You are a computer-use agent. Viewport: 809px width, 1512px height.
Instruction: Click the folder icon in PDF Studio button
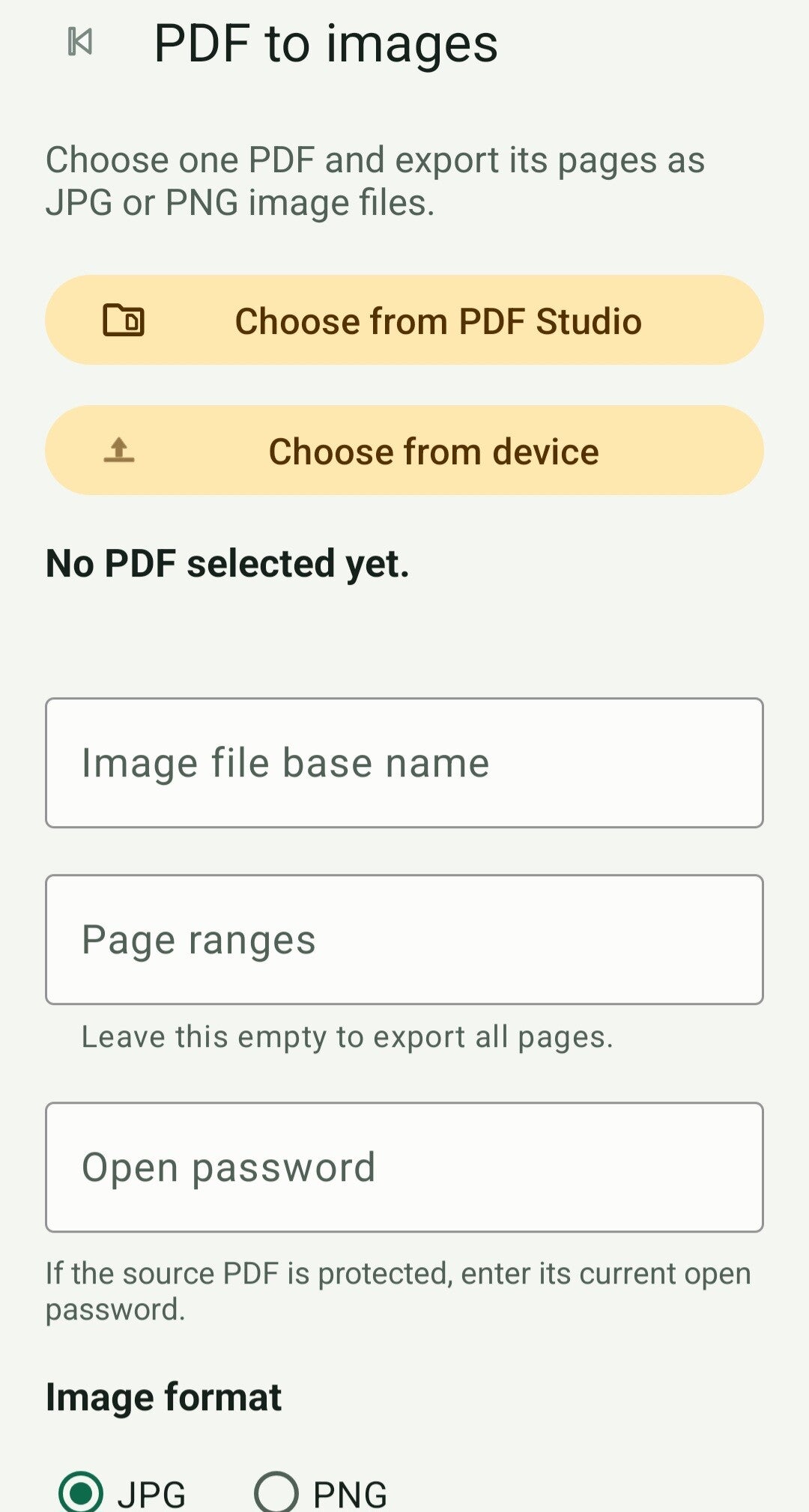124,320
